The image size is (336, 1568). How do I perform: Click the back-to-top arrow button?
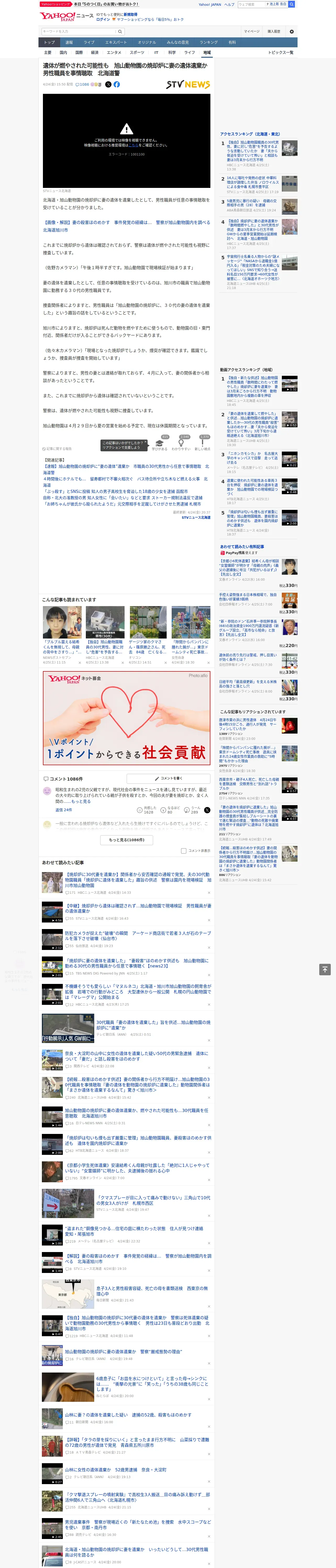tap(325, 970)
